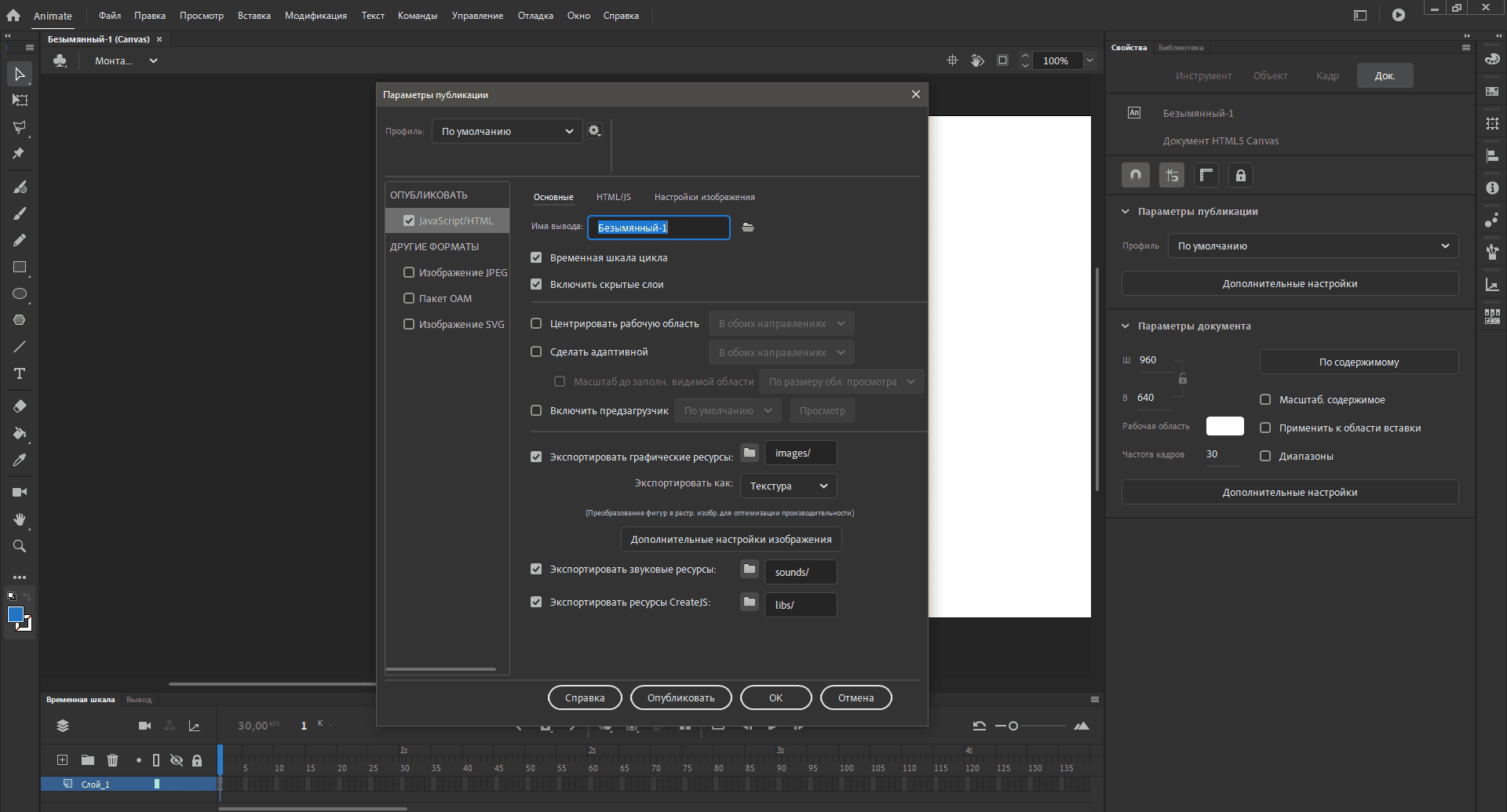Screen dimensions: 1507x812
Task: Enable make responsive checkbox
Action: 536,351
